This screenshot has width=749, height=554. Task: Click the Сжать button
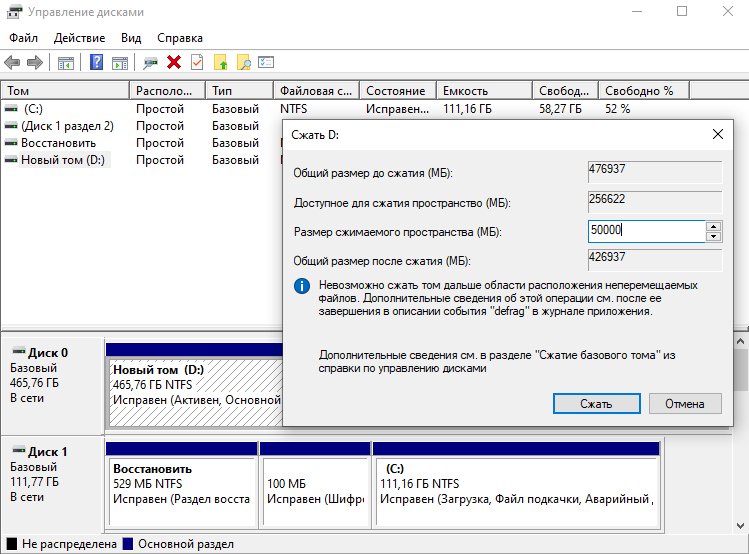pos(597,404)
